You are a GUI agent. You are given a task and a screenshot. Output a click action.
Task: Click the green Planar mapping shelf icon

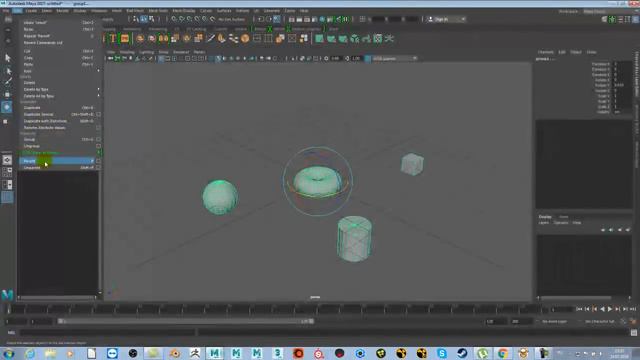pos(320,39)
